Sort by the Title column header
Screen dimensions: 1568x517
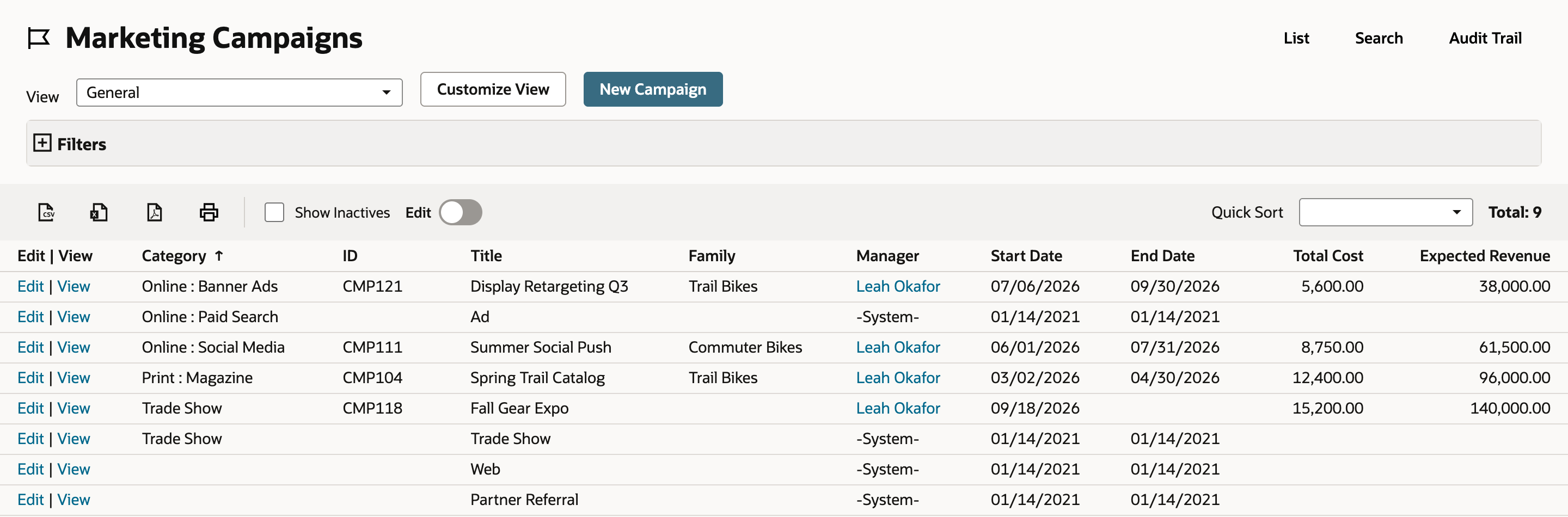(x=486, y=256)
